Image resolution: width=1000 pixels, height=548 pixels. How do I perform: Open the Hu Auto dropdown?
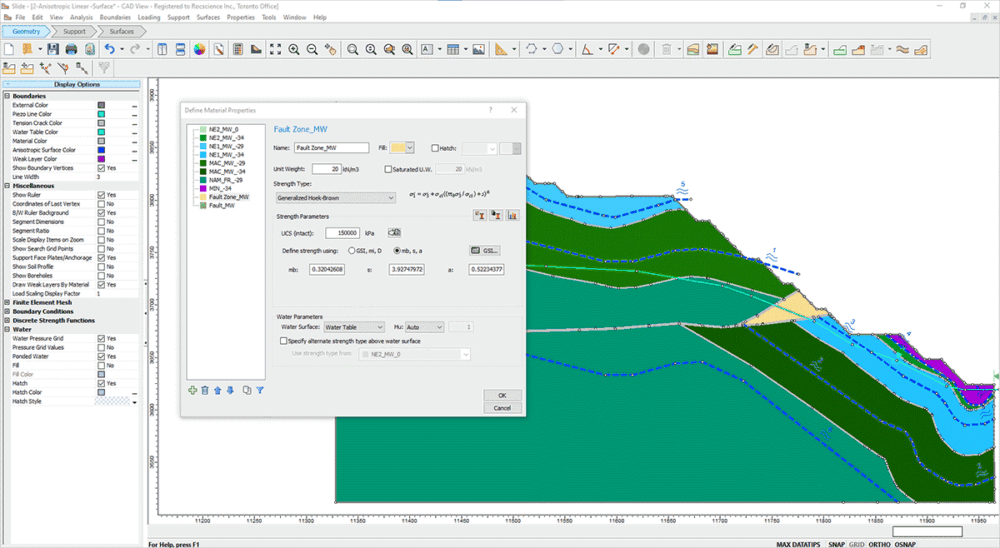(x=424, y=327)
